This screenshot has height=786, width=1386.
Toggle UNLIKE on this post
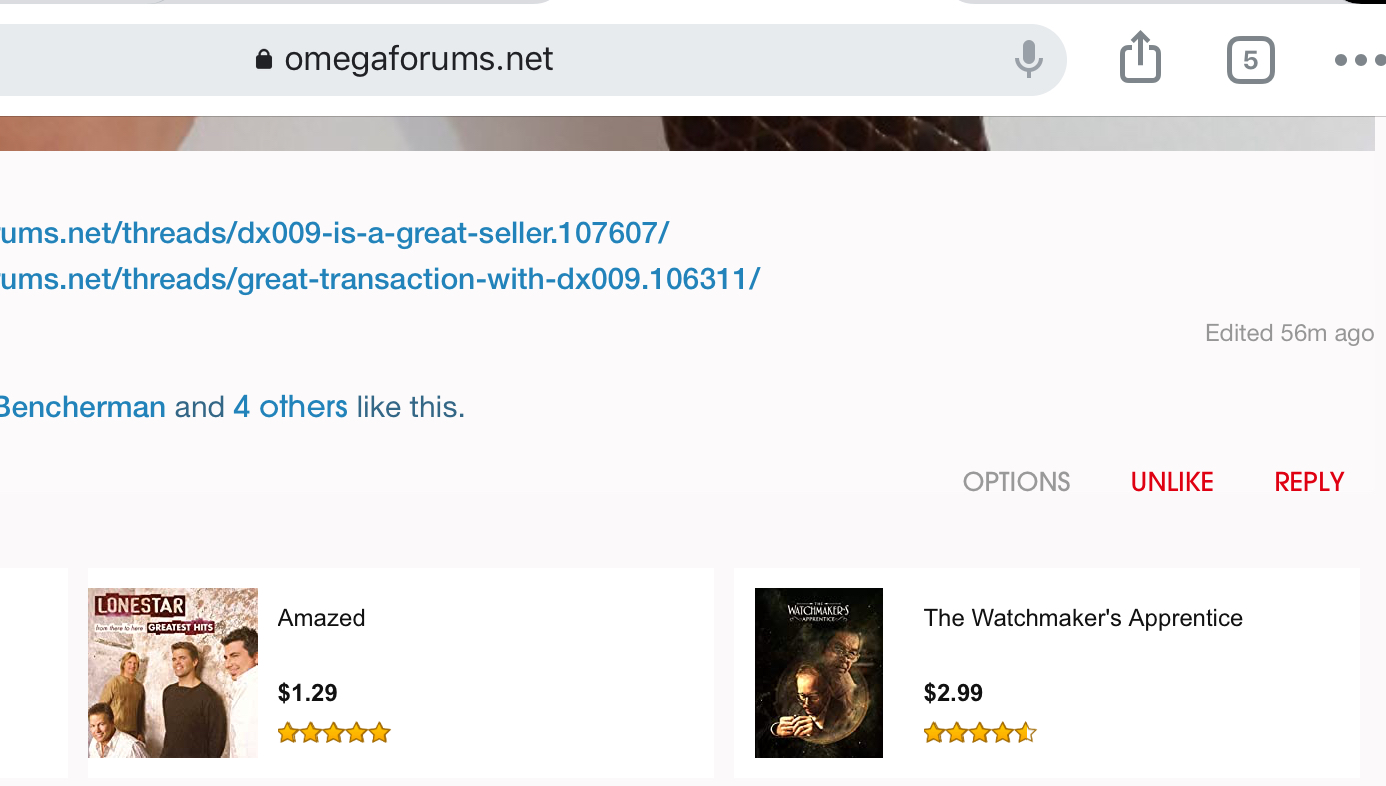tap(1172, 482)
